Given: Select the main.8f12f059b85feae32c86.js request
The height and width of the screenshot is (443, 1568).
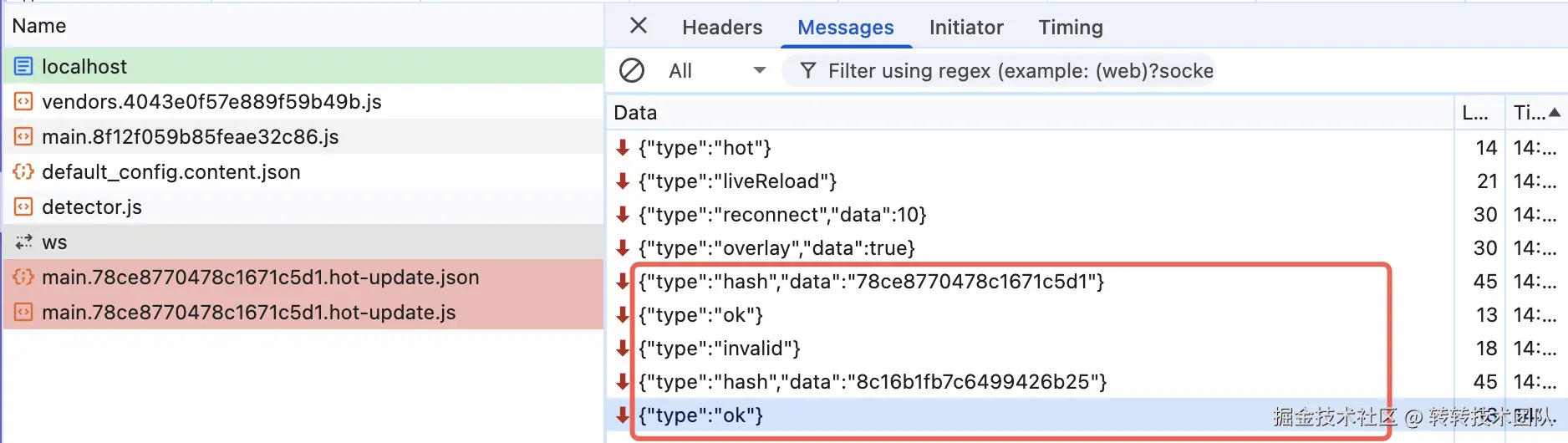Looking at the screenshot, I should coord(191,136).
